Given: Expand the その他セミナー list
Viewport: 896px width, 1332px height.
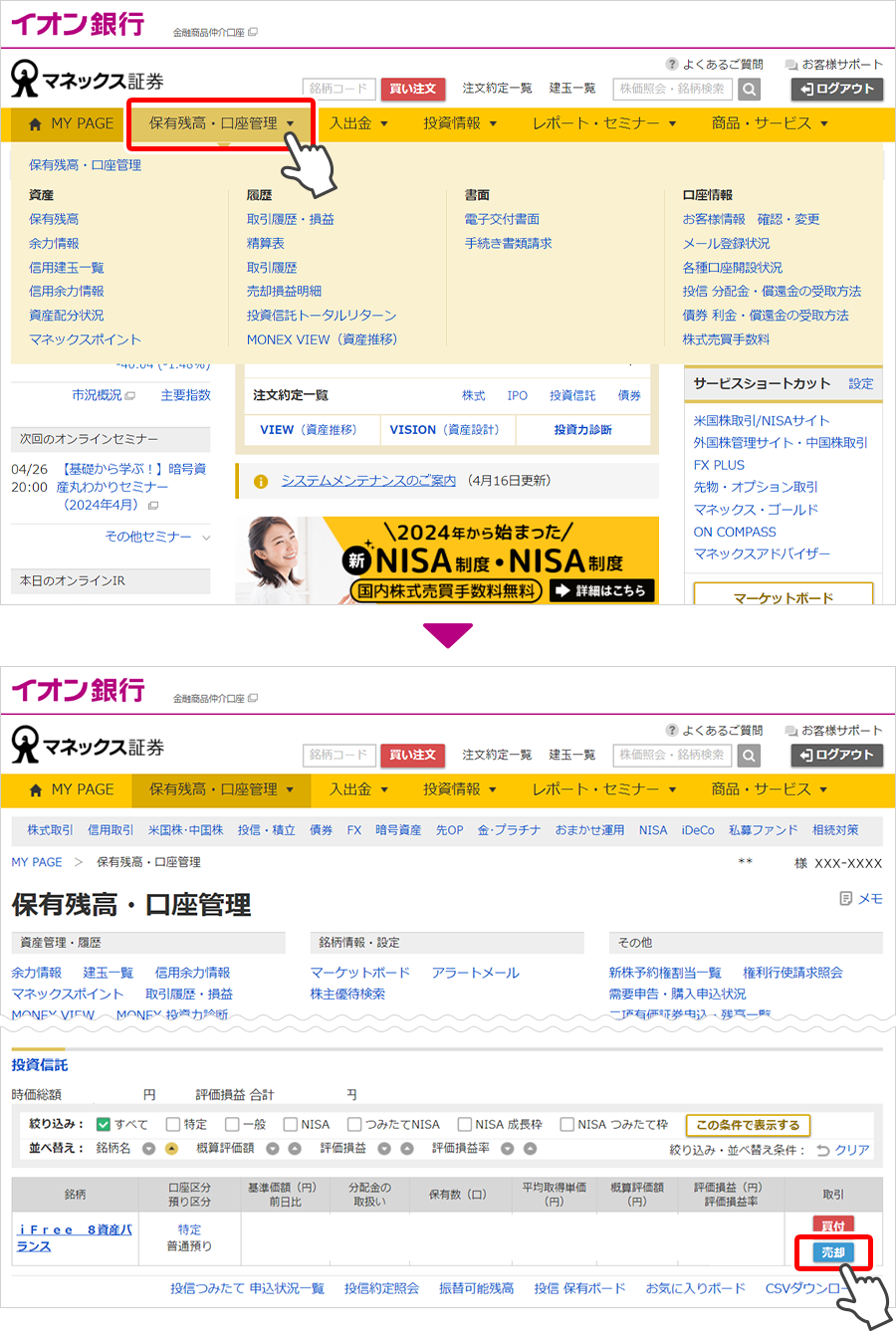Looking at the screenshot, I should pos(157,537).
